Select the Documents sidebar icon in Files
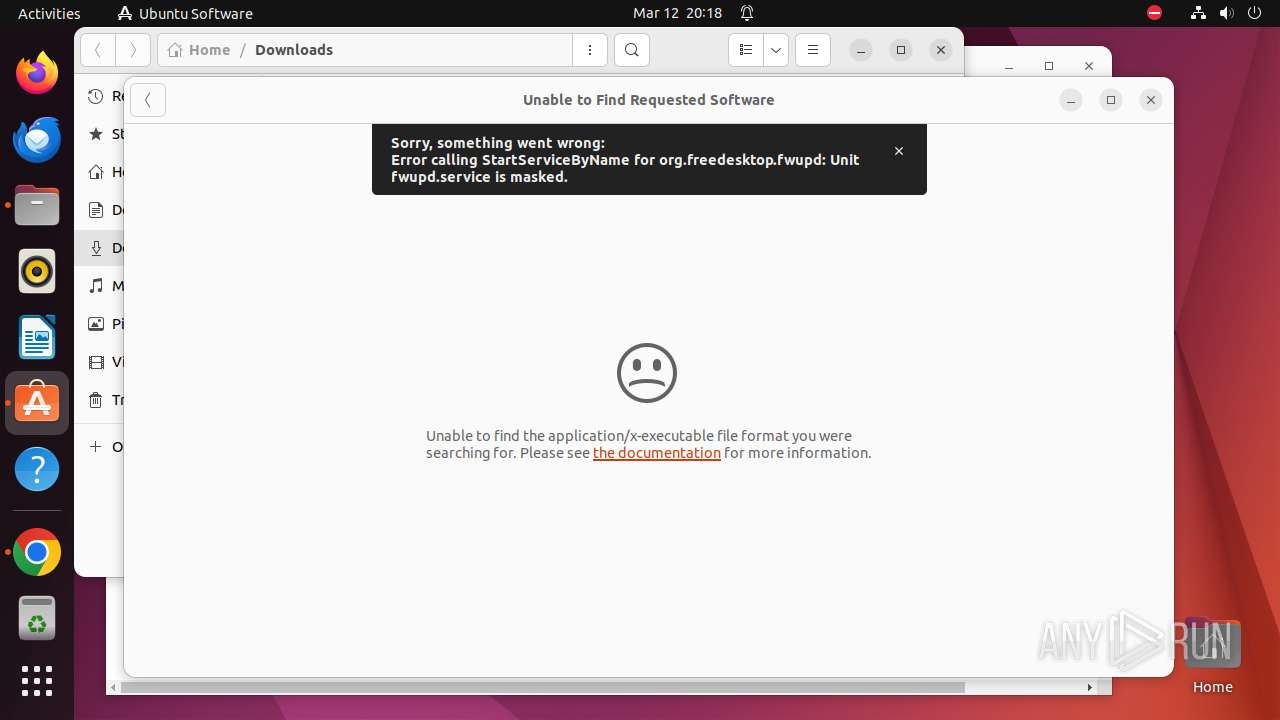The image size is (1280, 720). [x=96, y=210]
